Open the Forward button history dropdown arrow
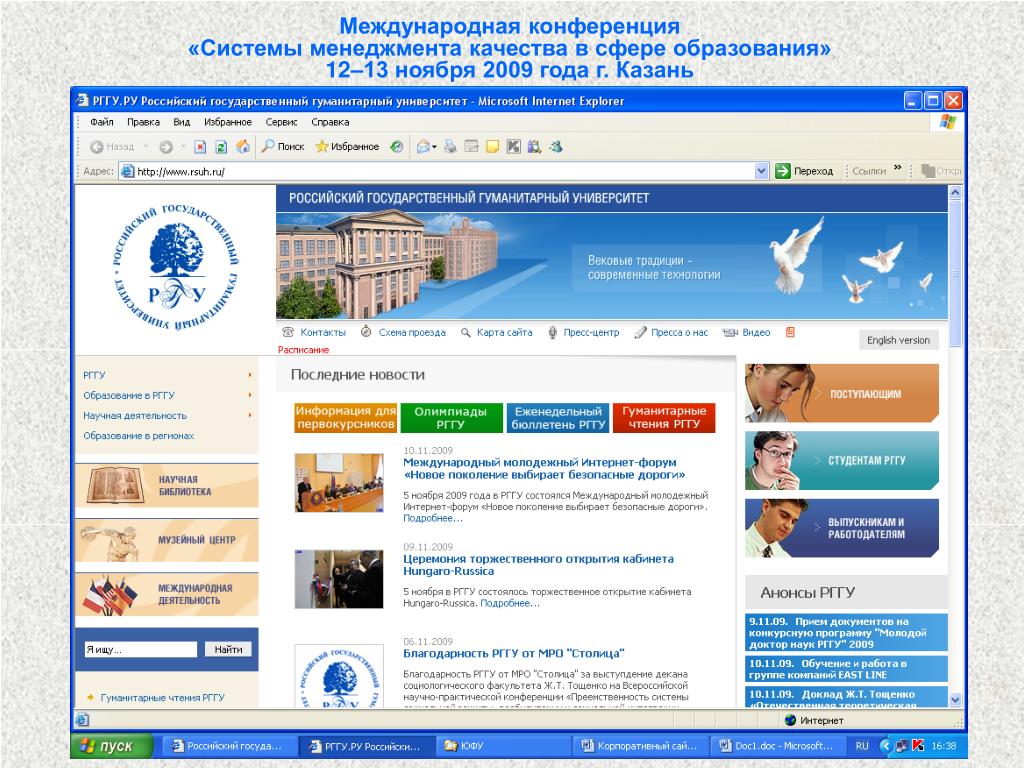Image resolution: width=1024 pixels, height=768 pixels. [184, 147]
